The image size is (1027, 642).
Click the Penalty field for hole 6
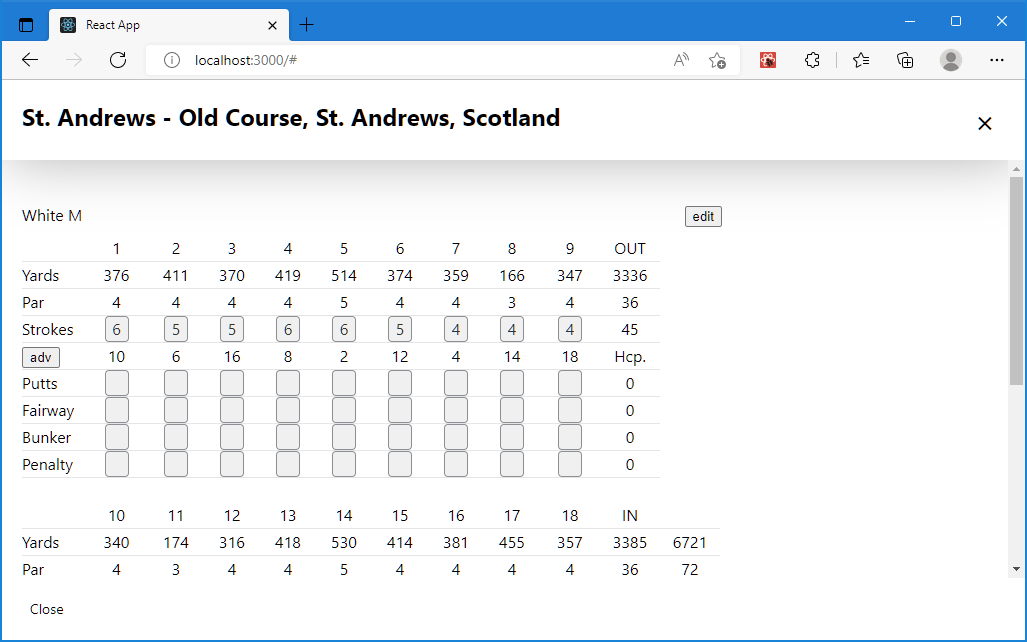click(400, 464)
